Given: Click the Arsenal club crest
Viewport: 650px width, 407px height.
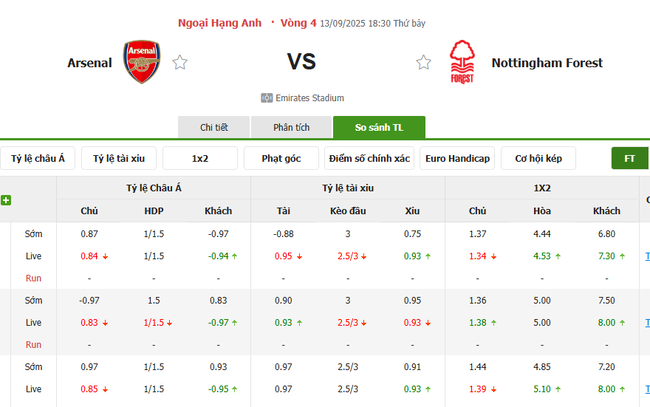Looking at the screenshot, I should (x=141, y=62).
